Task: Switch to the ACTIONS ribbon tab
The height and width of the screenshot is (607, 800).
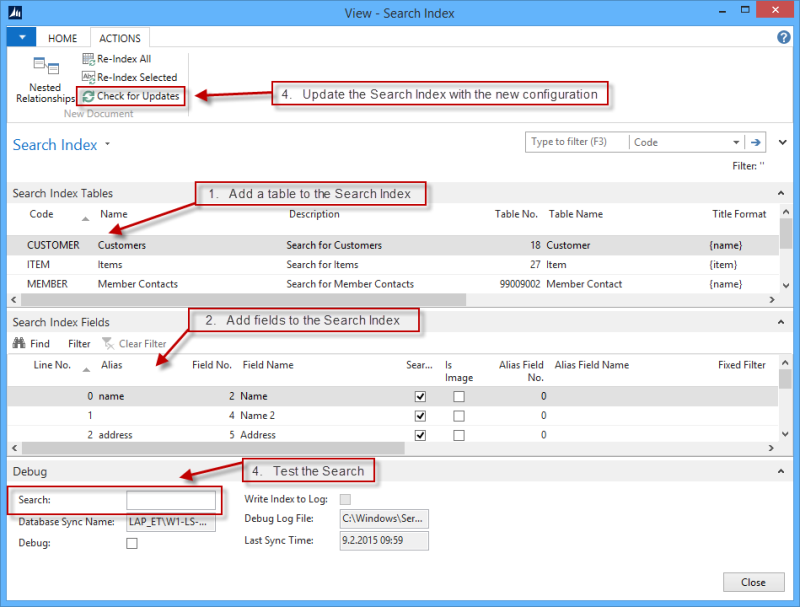Action: 120,38
